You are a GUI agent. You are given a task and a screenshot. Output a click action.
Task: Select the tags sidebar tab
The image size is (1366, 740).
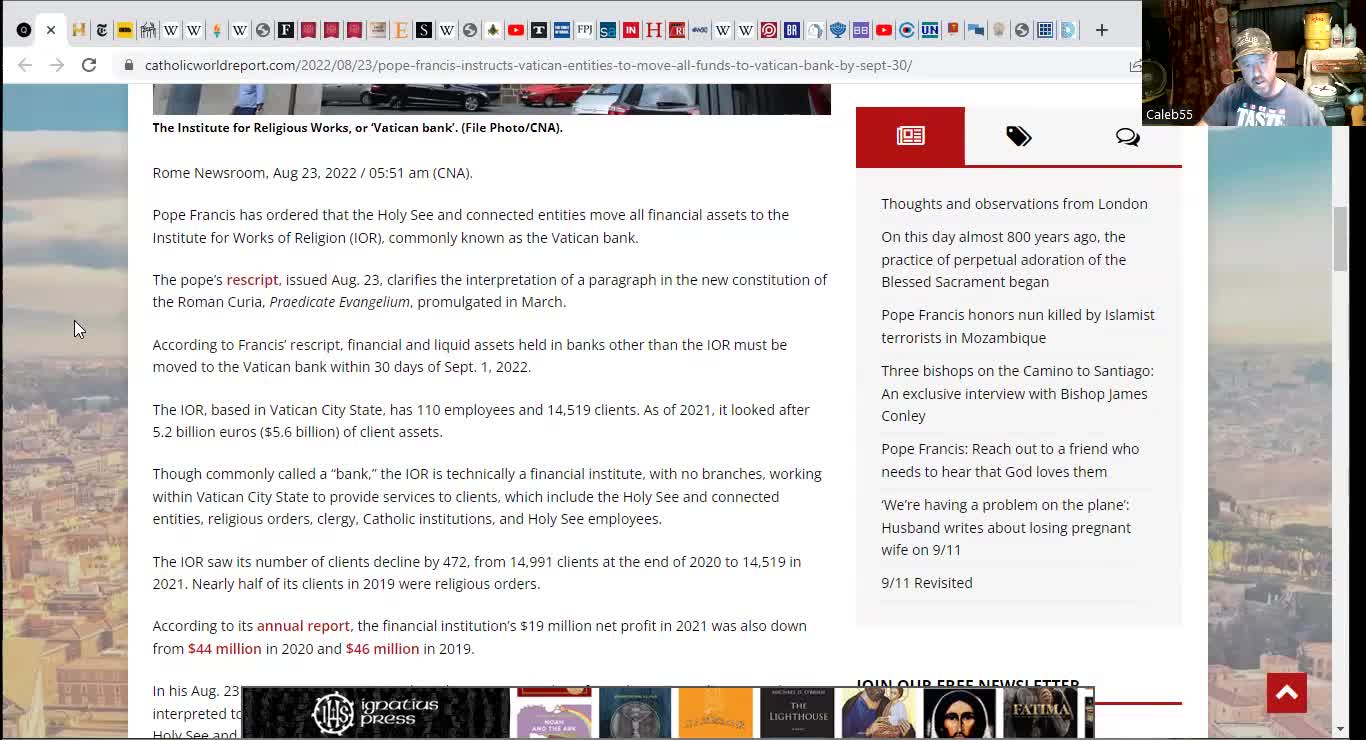(x=1018, y=136)
